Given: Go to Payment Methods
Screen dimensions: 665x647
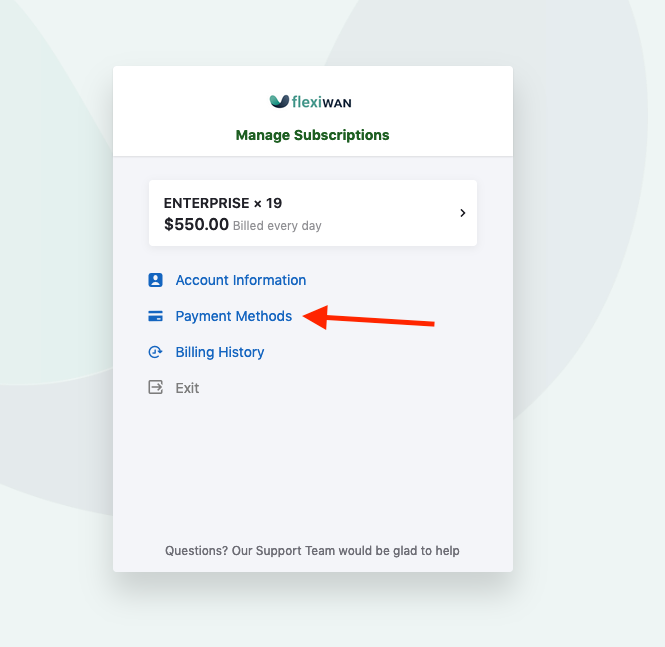Looking at the screenshot, I should tap(233, 316).
